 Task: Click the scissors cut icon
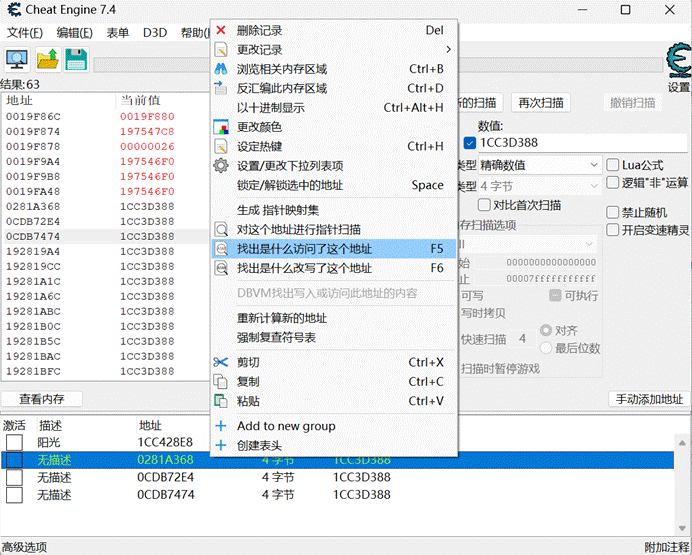(x=221, y=362)
